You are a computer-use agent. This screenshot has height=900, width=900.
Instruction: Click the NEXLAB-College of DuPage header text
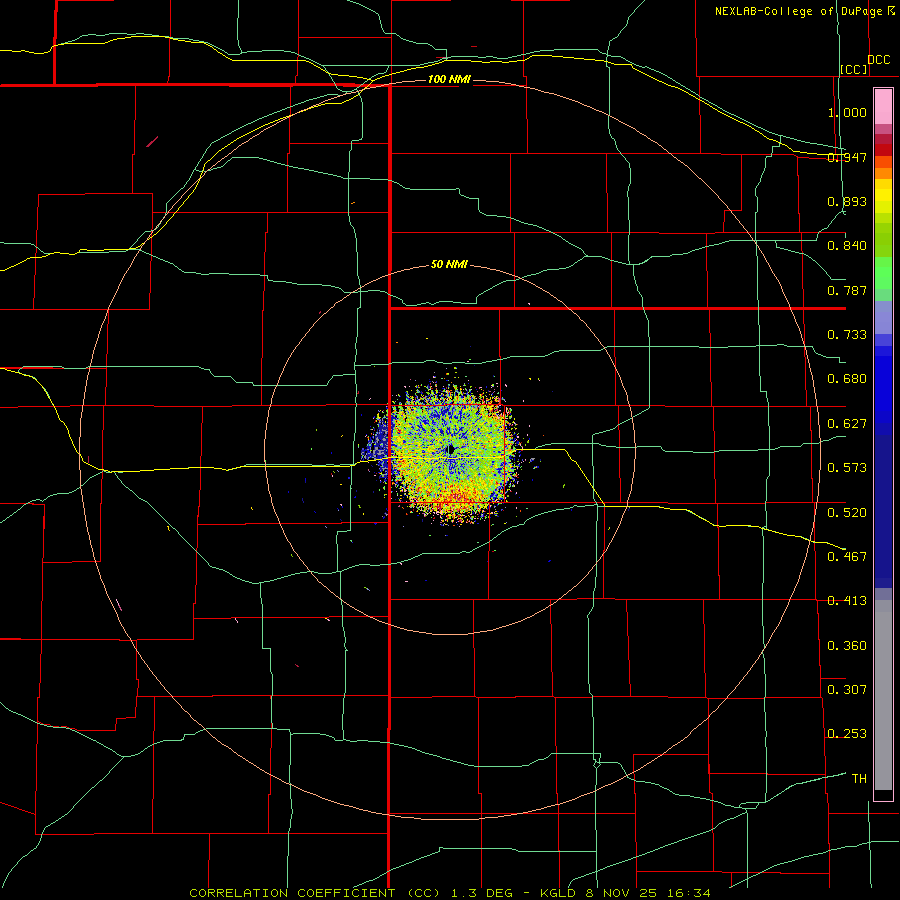pyautogui.click(x=805, y=11)
